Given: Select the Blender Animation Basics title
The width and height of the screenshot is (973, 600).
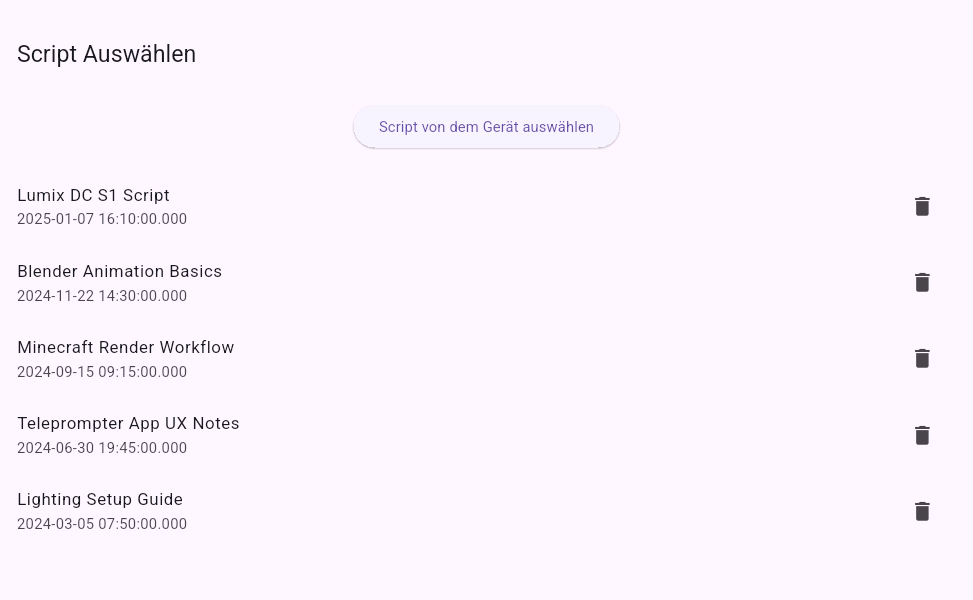Looking at the screenshot, I should [x=119, y=271].
